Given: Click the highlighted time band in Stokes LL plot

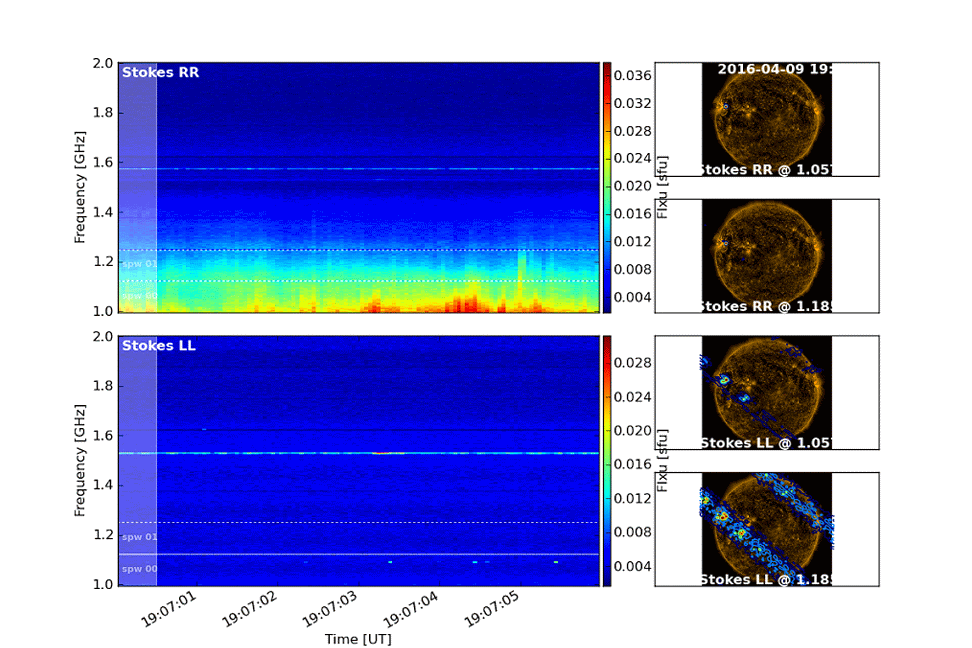Looking at the screenshot, I should [138, 460].
